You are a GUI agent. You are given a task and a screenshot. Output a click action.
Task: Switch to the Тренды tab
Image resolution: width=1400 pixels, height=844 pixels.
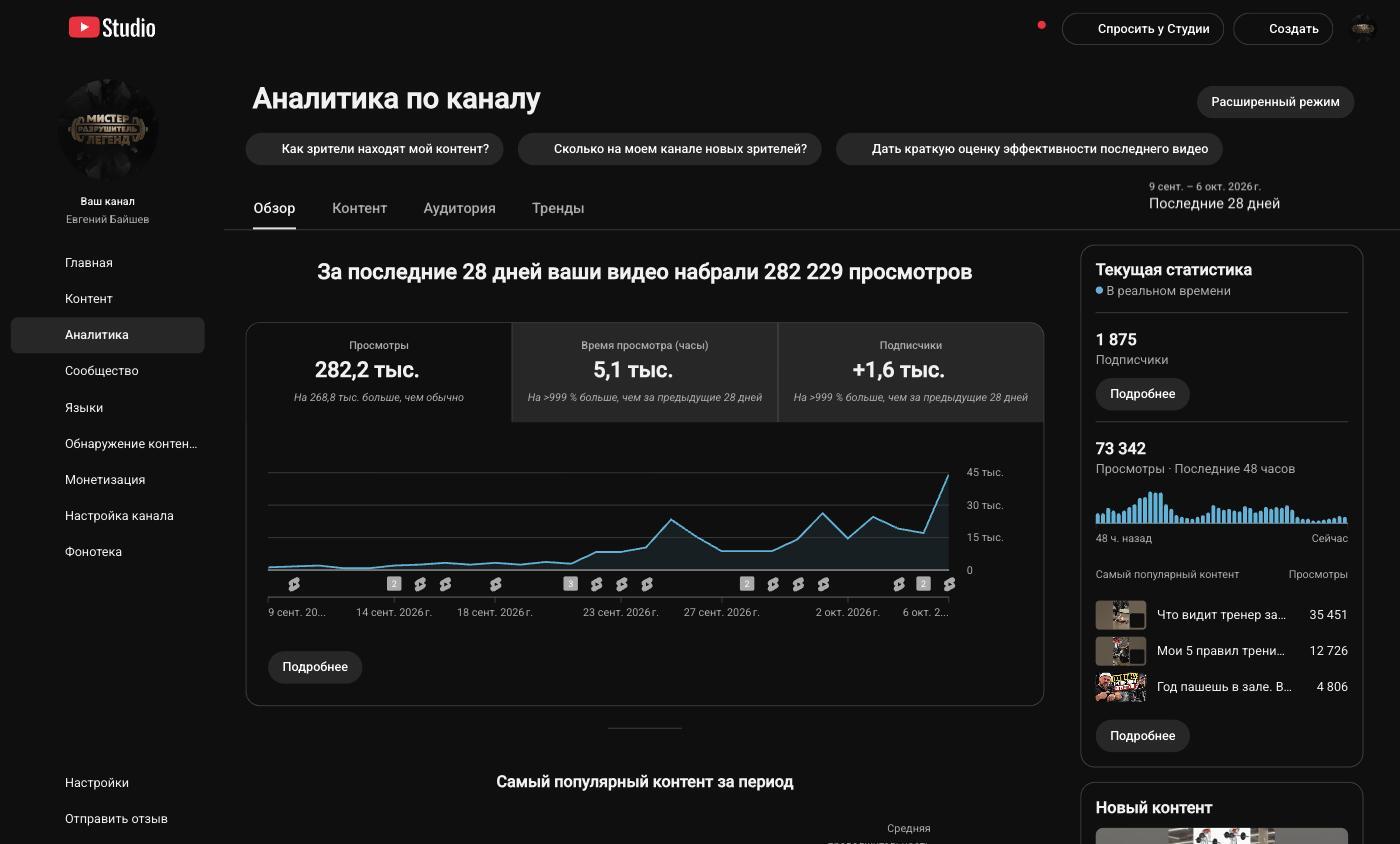tap(558, 208)
